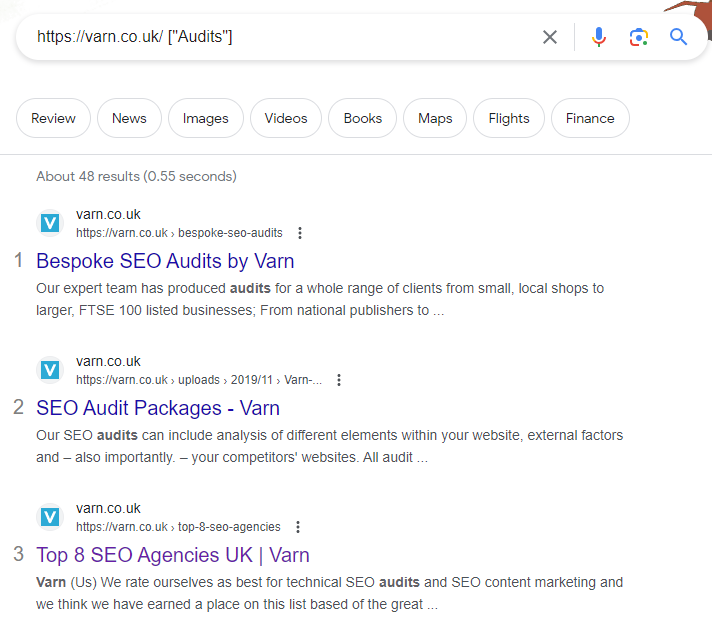The height and width of the screenshot is (633, 712).
Task: Open the Finance filter chip
Action: point(590,118)
